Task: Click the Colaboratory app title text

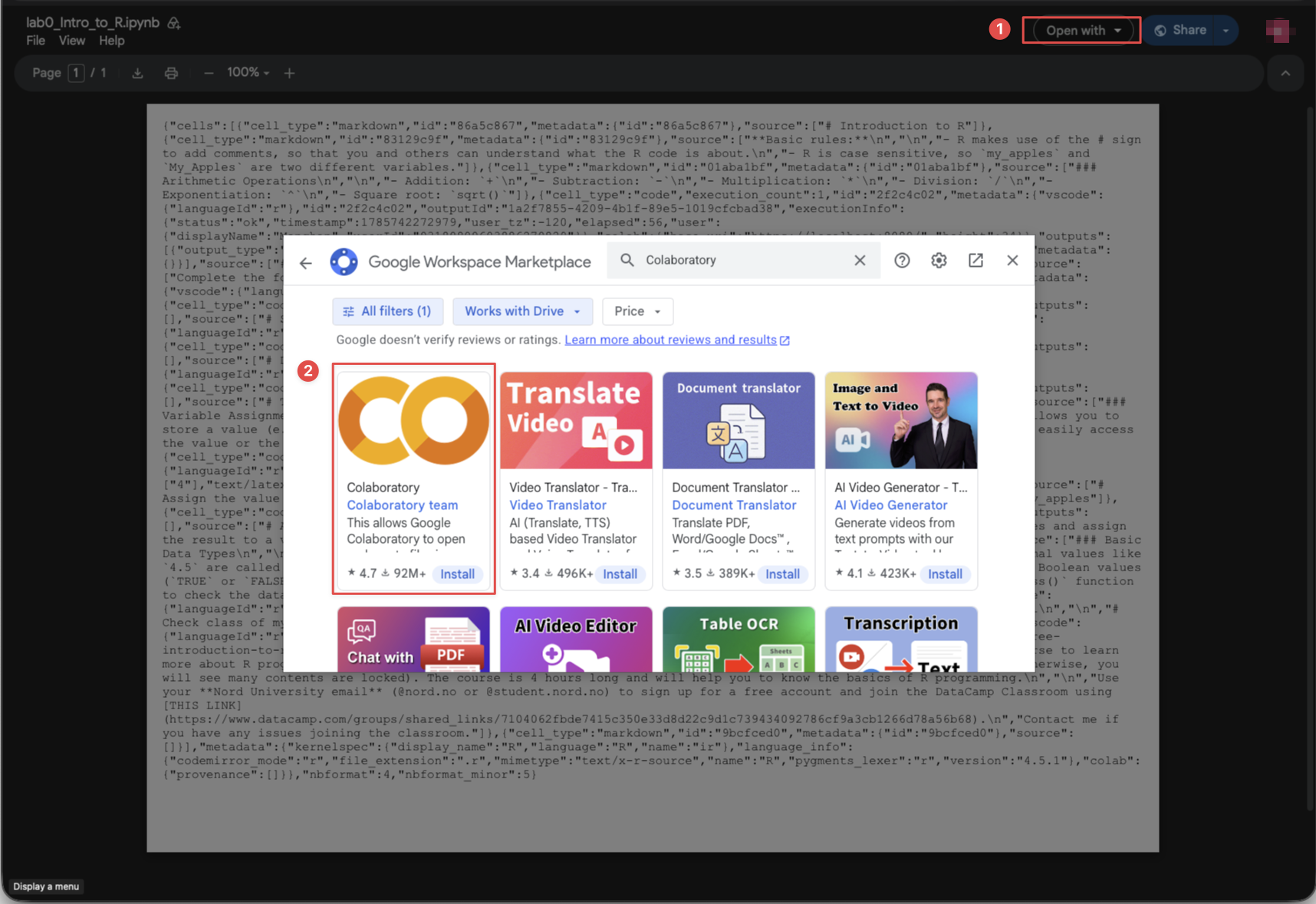Action: coord(383,488)
